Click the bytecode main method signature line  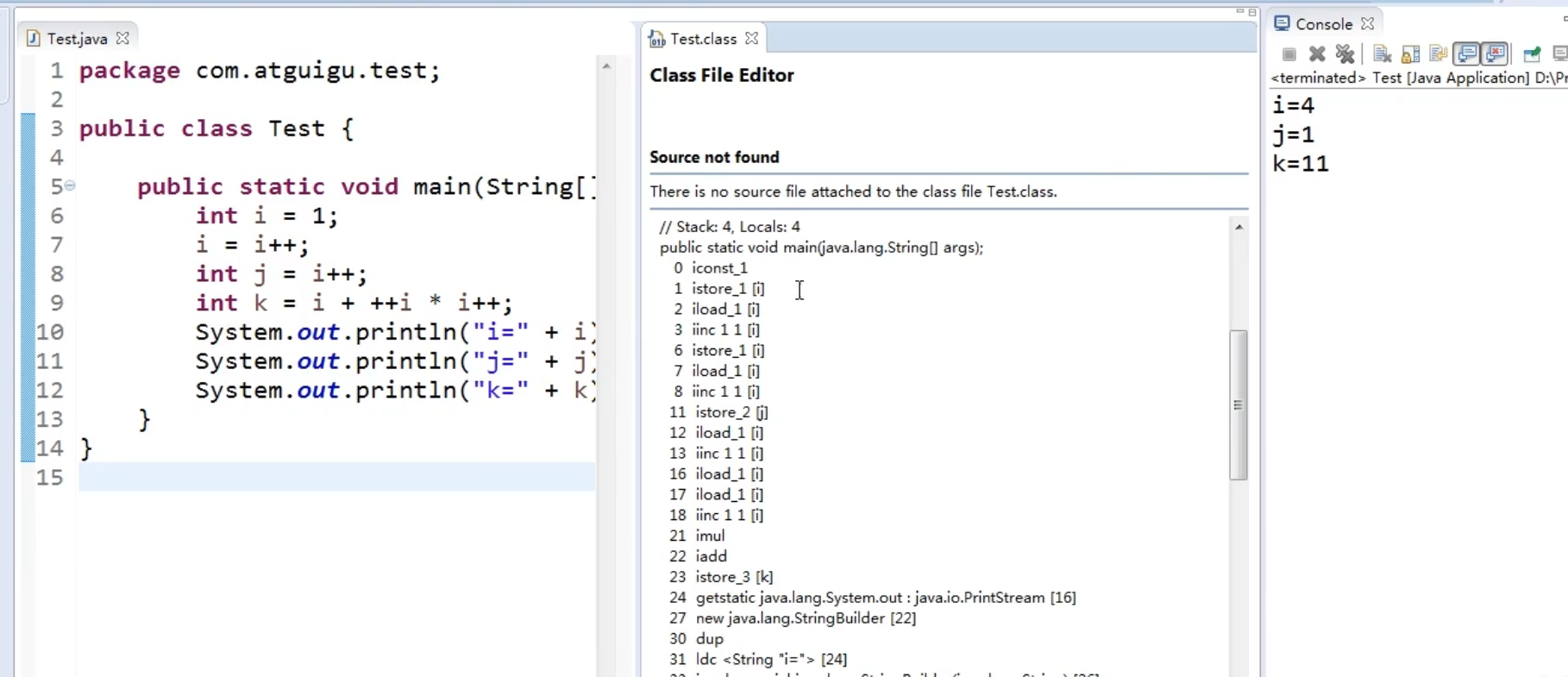point(821,248)
